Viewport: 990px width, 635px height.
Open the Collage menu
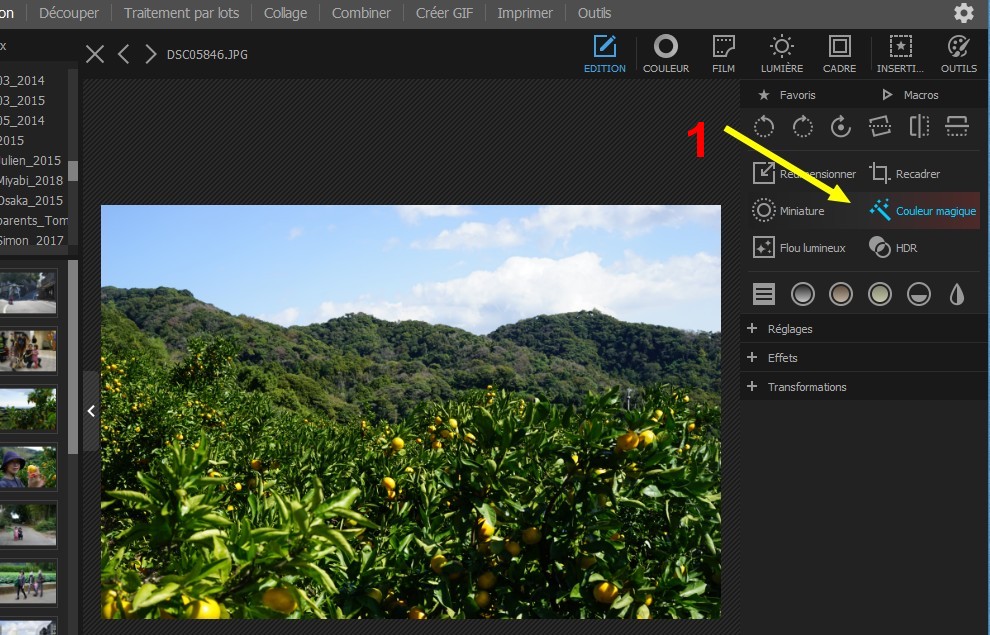point(285,13)
